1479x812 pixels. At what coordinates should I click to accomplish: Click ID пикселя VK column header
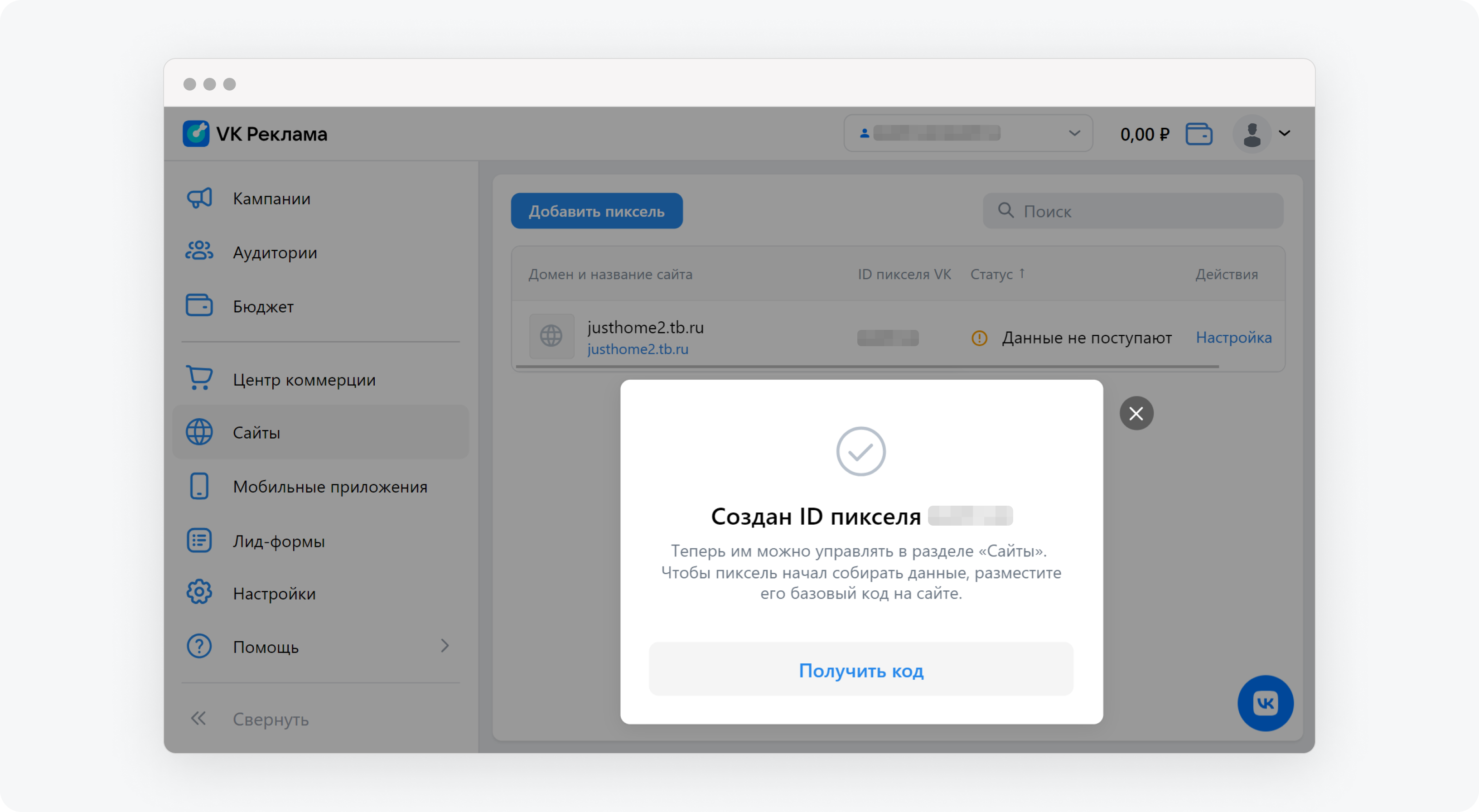[x=904, y=274]
